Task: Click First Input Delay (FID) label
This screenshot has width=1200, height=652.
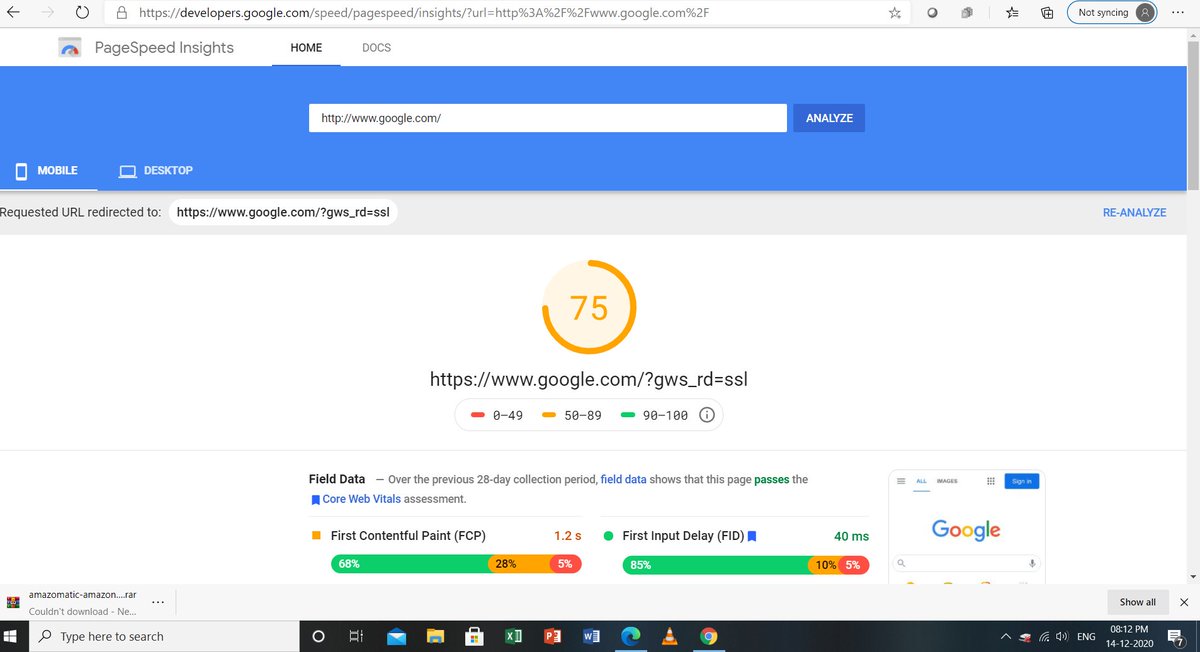Action: coord(683,536)
